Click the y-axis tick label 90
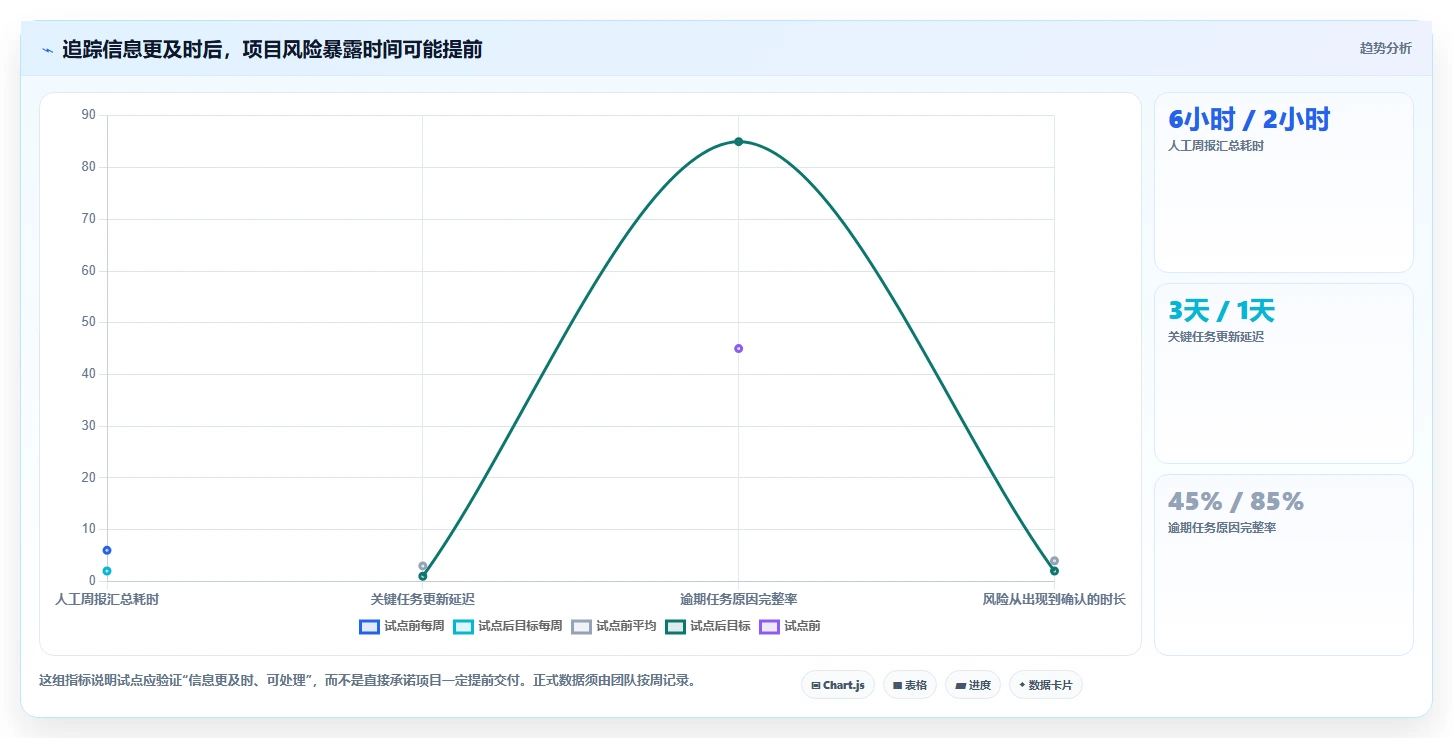The height and width of the screenshot is (738, 1453). (x=89, y=115)
